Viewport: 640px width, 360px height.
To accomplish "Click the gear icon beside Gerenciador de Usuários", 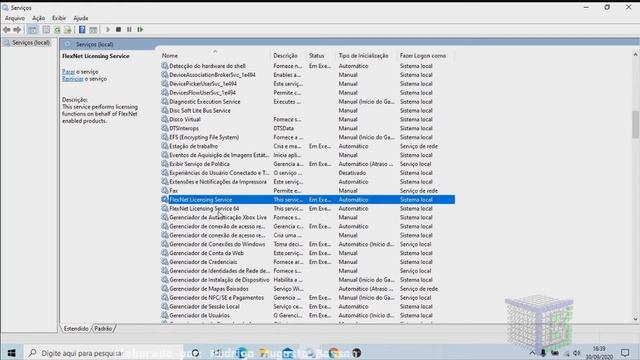I will pyautogui.click(x=165, y=316).
